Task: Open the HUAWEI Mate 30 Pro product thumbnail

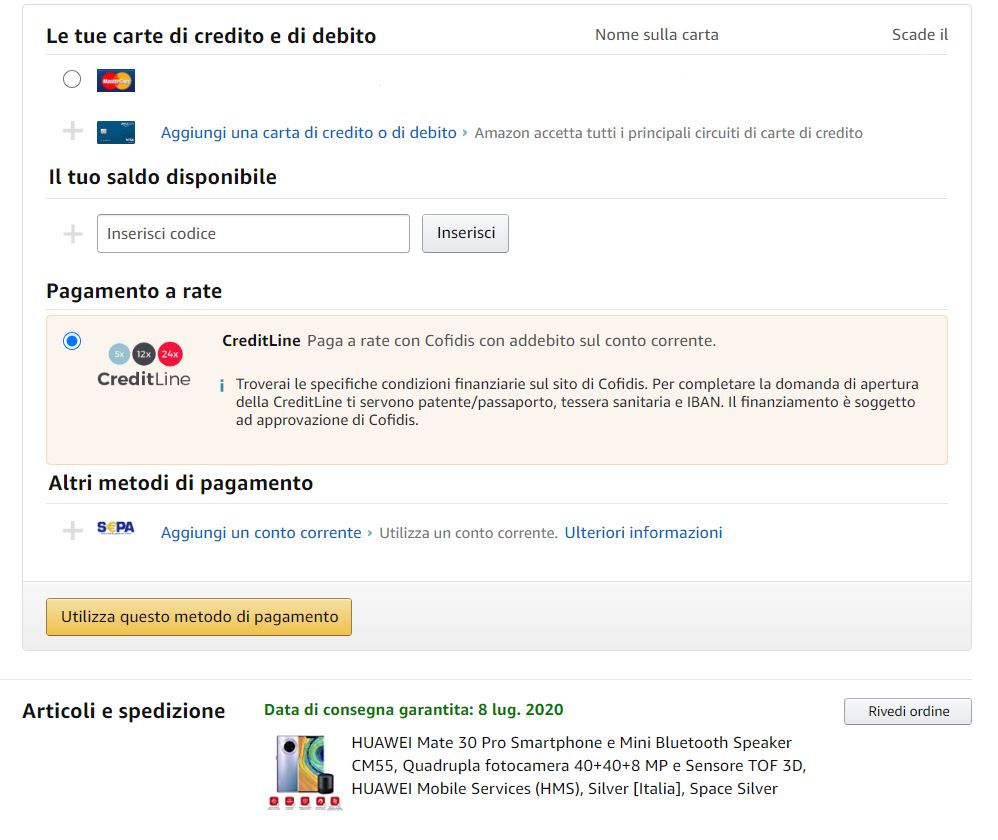Action: 306,772
